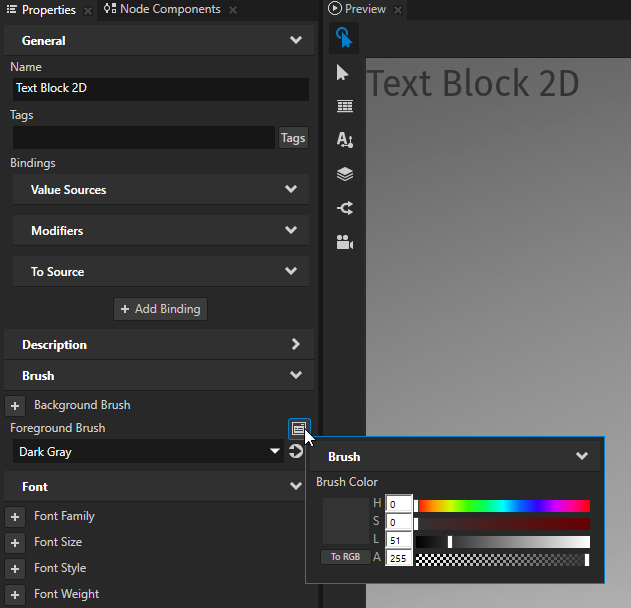This screenshot has width=631, height=608.
Task: Open the grid layout tool in Preview
Action: tap(345, 106)
